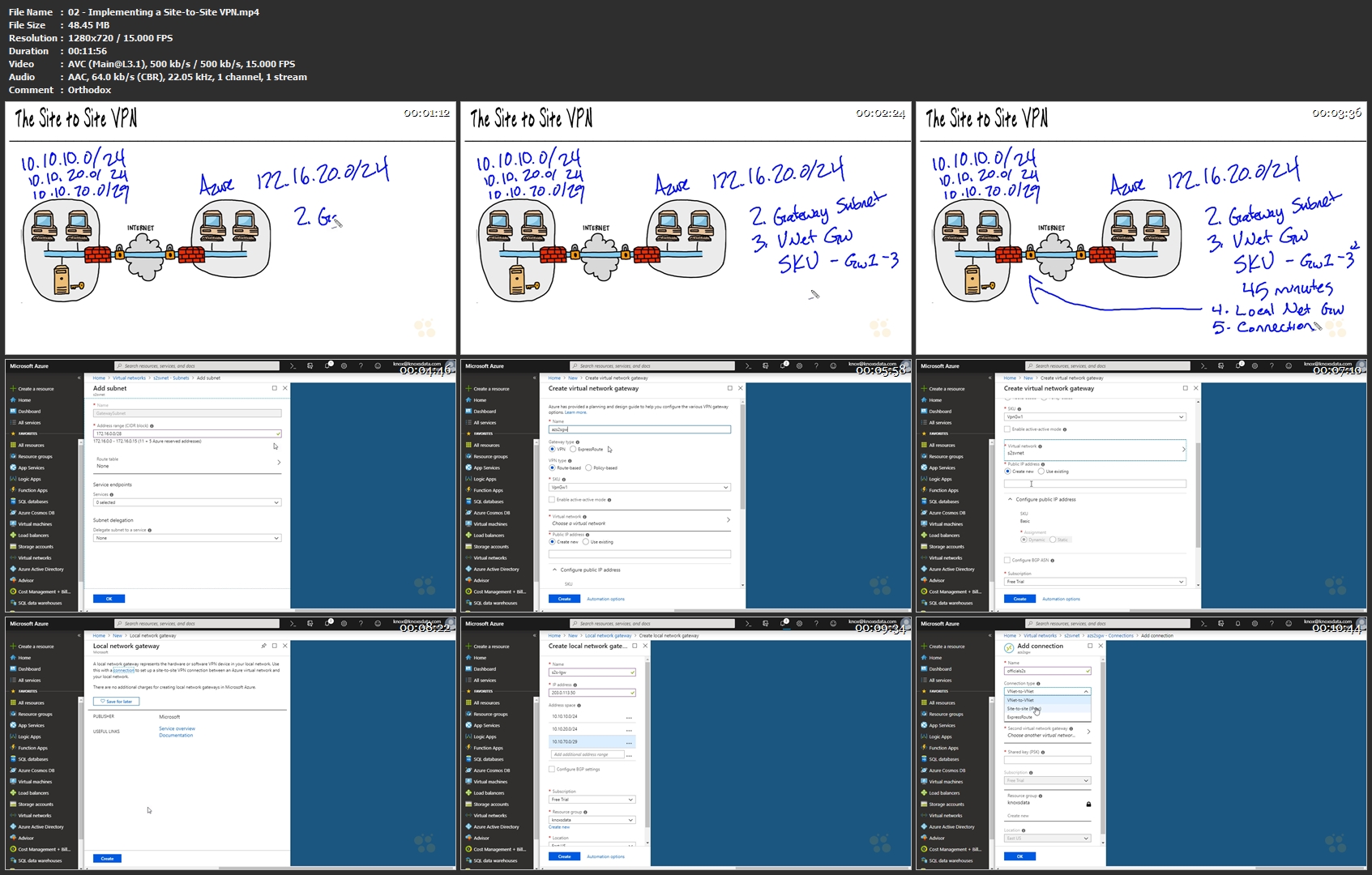Select Use existing public IP in 00:07:10 frame

[1041, 472]
